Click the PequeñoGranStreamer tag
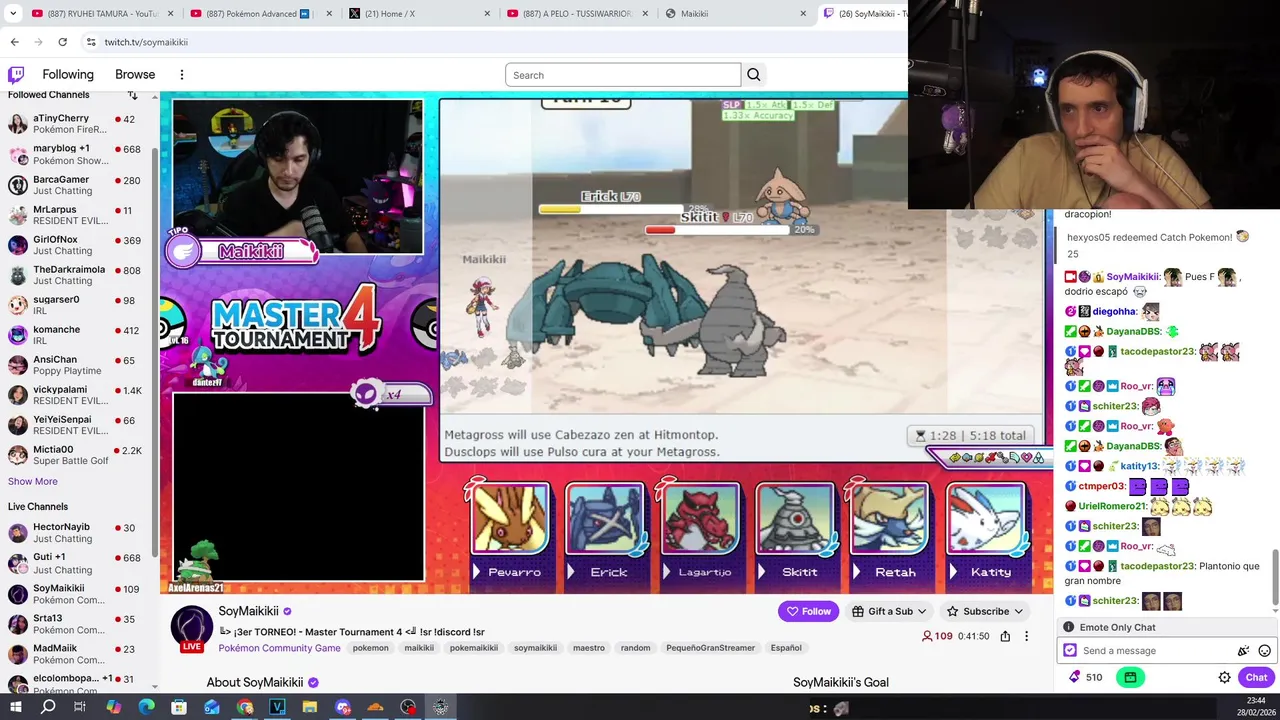The height and width of the screenshot is (720, 1280). pos(711,648)
